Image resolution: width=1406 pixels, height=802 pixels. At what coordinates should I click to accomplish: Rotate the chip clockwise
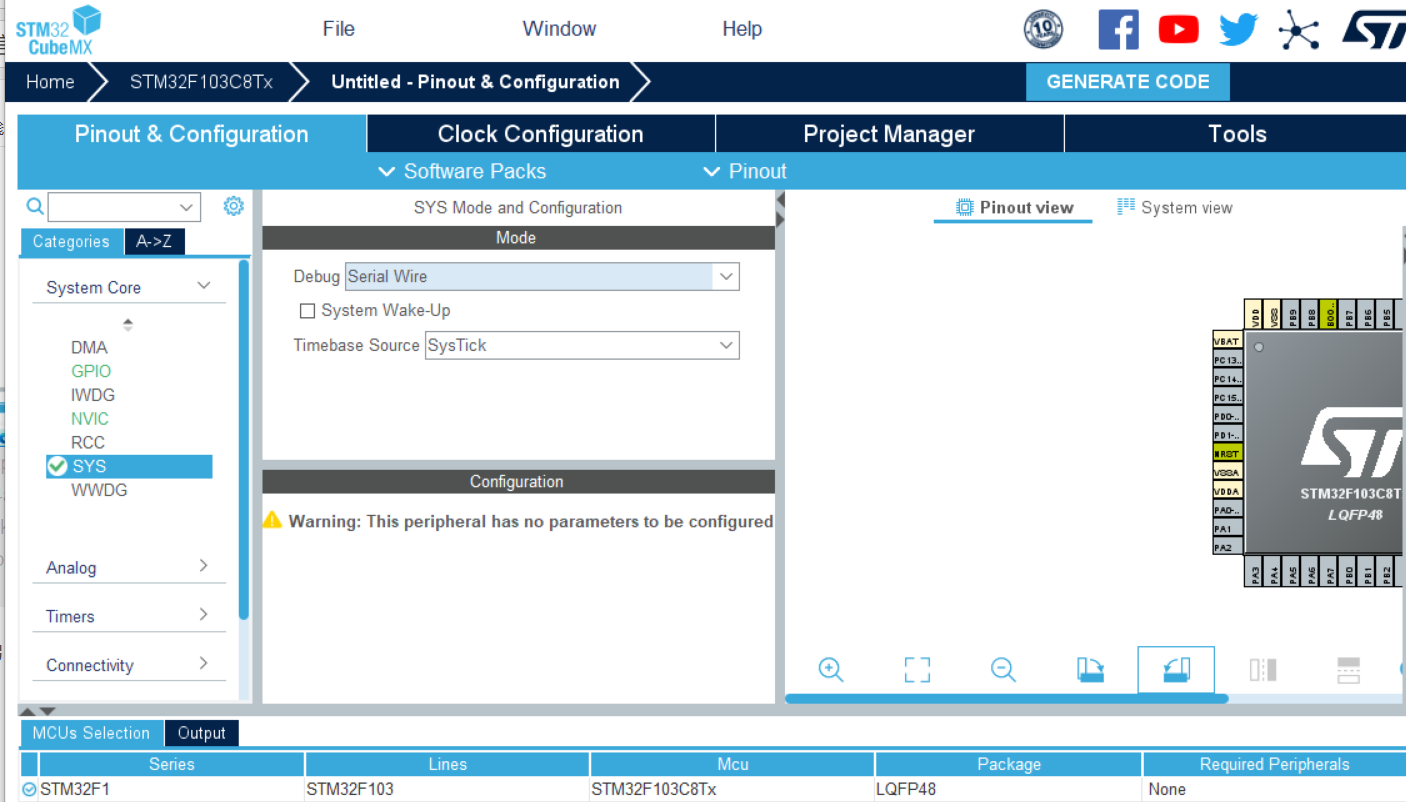(1090, 669)
